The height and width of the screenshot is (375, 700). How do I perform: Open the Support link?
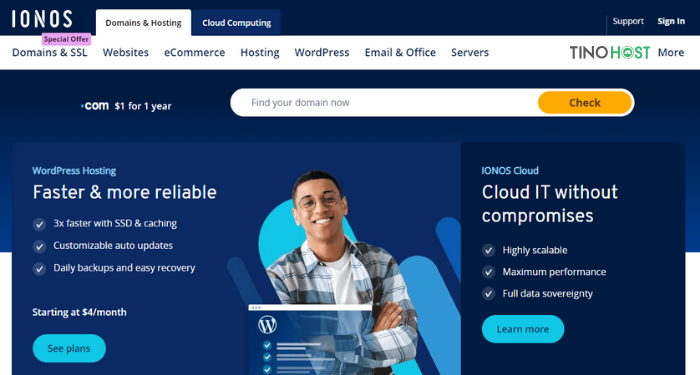click(x=628, y=21)
